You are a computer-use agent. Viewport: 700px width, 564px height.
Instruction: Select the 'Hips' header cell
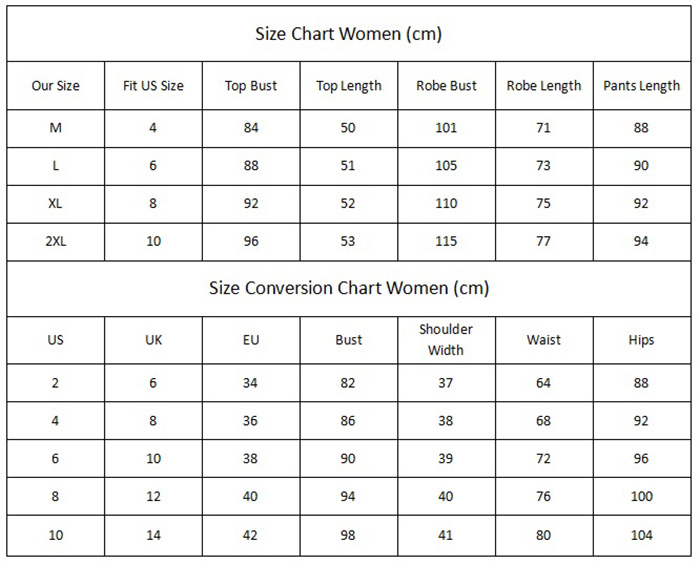coord(641,340)
